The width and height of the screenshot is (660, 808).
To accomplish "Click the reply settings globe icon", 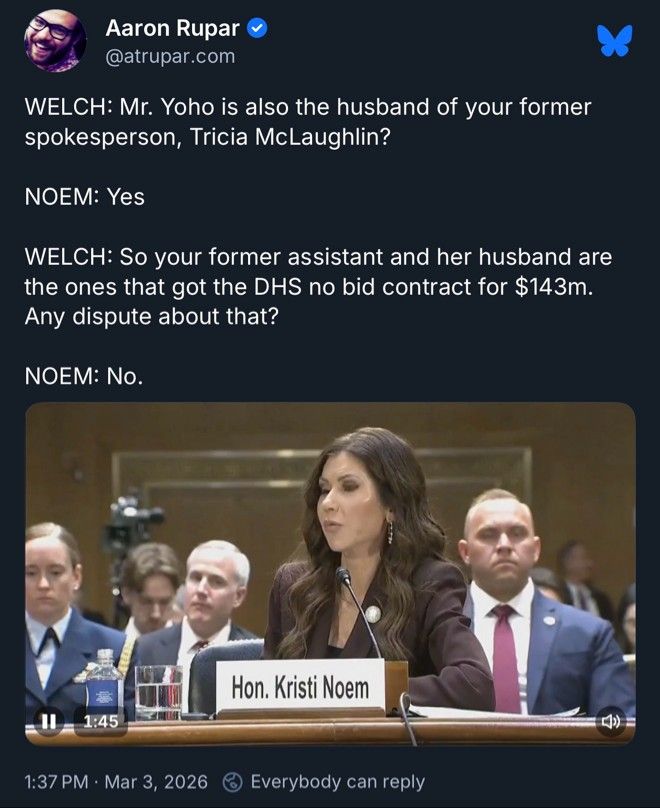I will (x=232, y=782).
